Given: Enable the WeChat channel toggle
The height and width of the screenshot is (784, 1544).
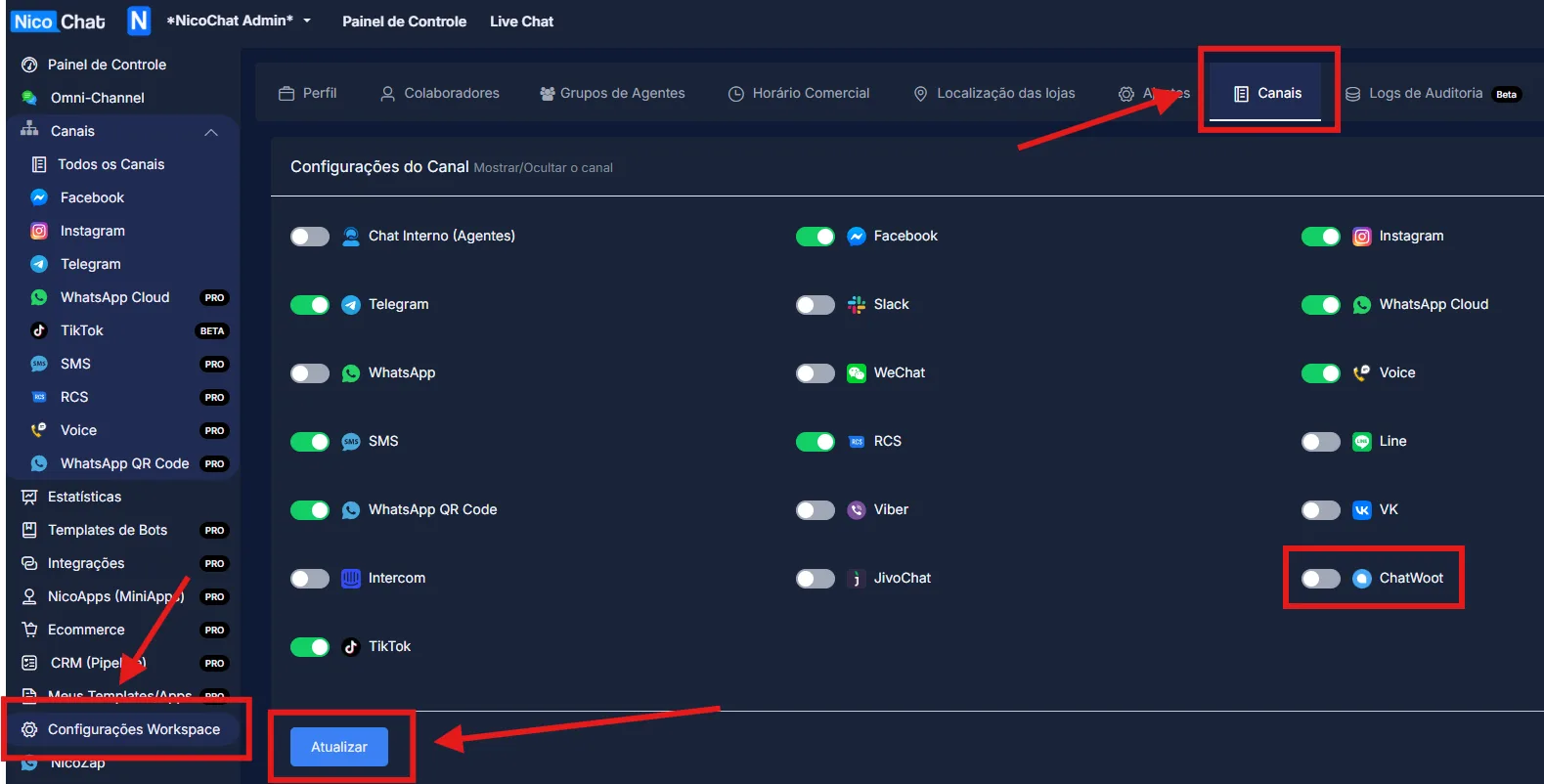Looking at the screenshot, I should pos(816,373).
